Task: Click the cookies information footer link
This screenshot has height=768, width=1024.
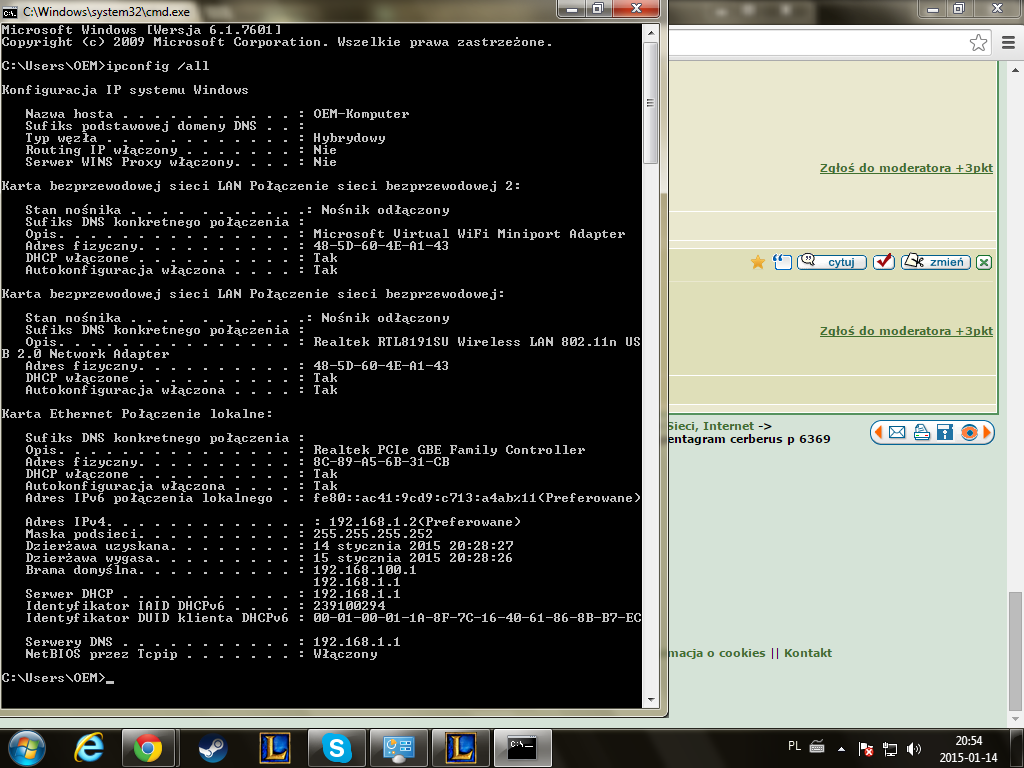Action: (717, 653)
